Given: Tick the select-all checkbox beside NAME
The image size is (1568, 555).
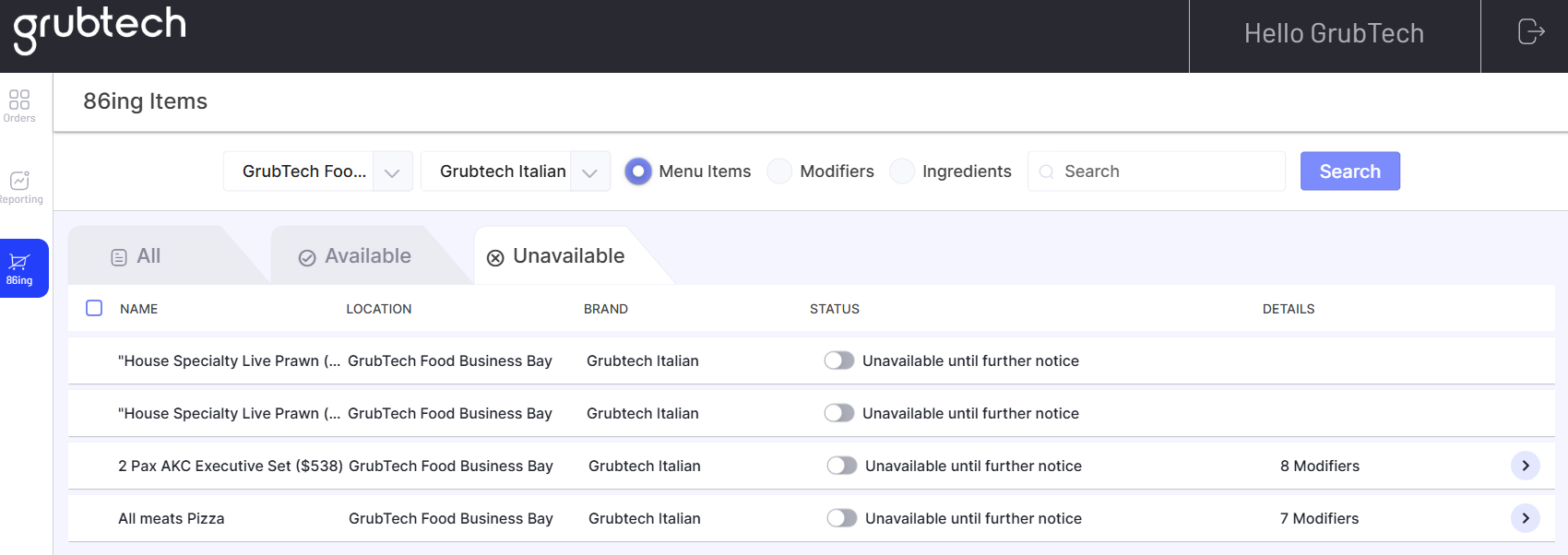Looking at the screenshot, I should [94, 308].
